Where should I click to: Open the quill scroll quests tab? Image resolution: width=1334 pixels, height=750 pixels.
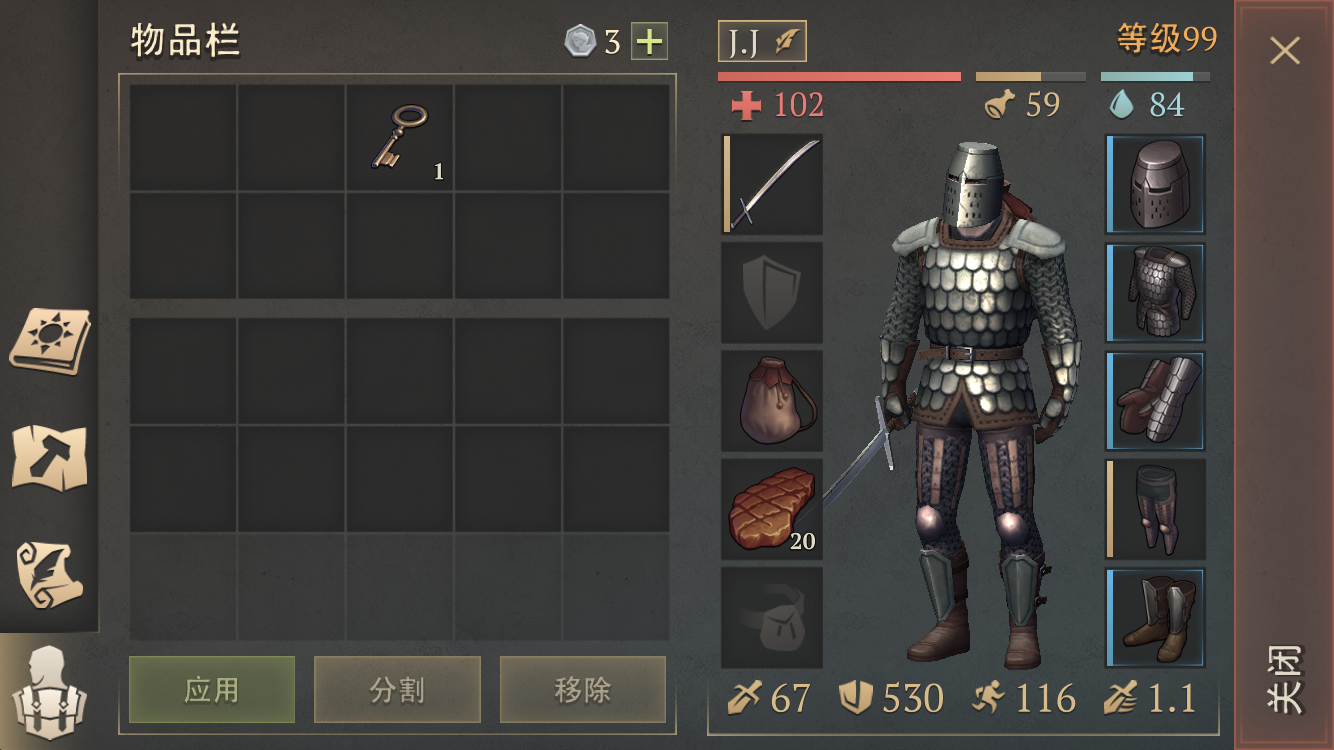pos(50,574)
